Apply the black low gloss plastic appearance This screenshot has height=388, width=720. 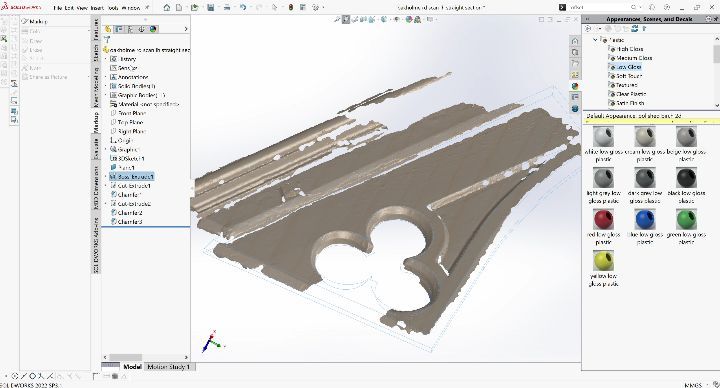(x=686, y=178)
